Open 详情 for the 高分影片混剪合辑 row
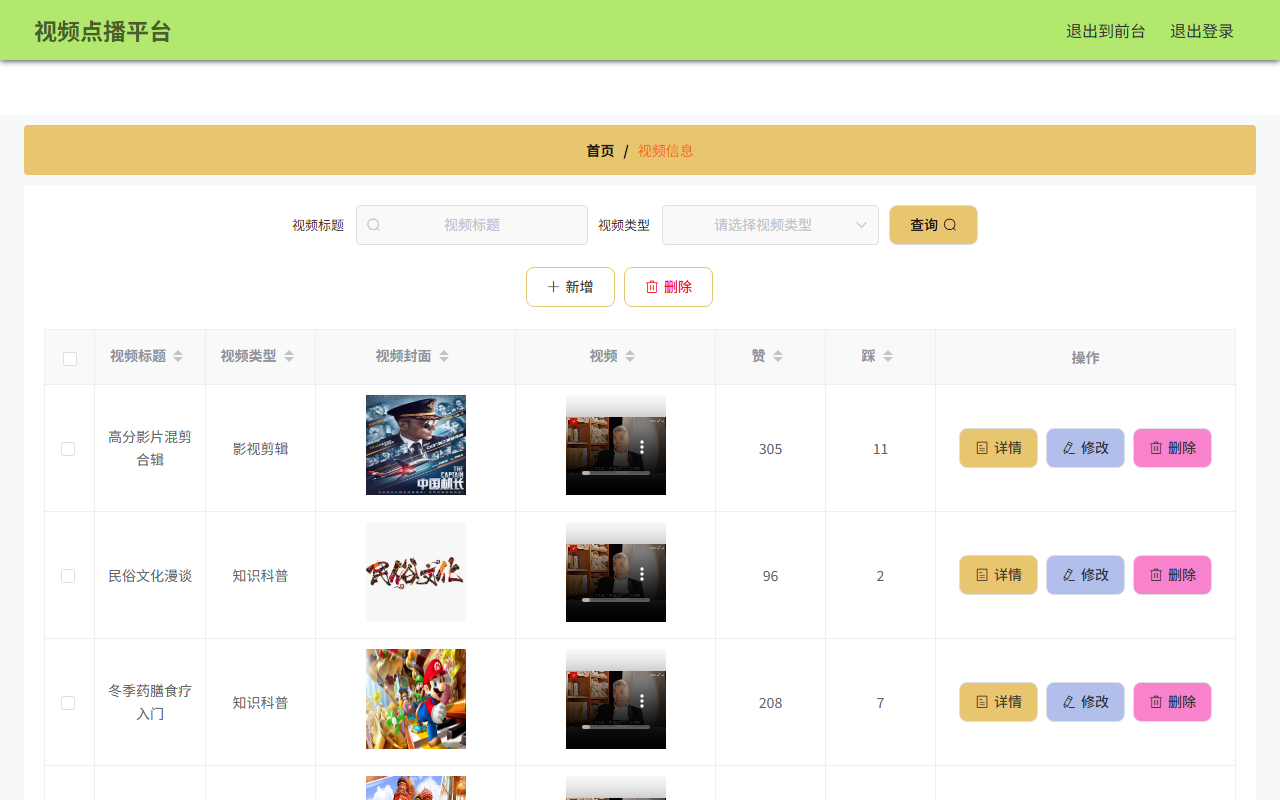The height and width of the screenshot is (800, 1280). (x=998, y=448)
